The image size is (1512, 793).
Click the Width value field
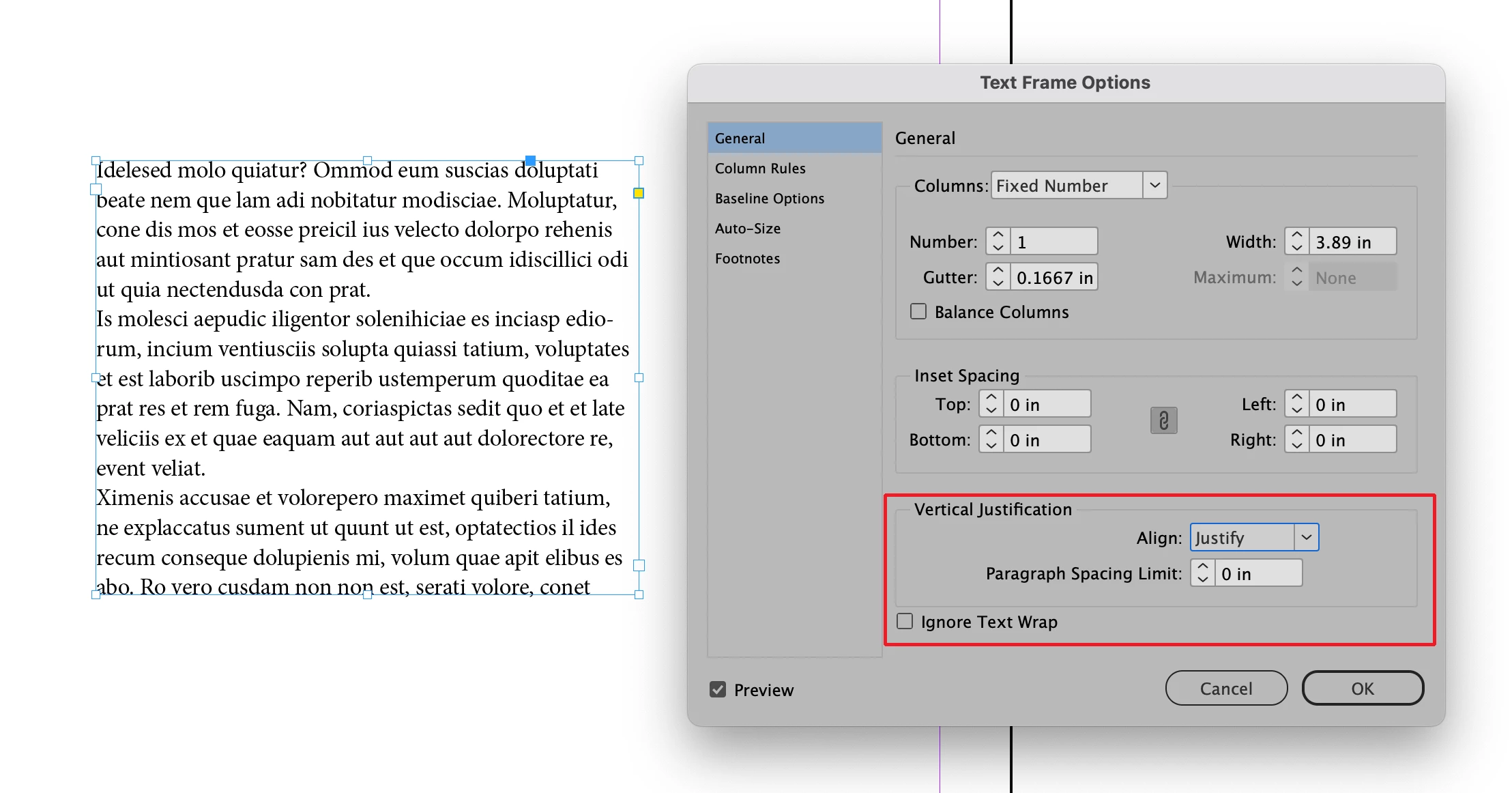coord(1352,242)
